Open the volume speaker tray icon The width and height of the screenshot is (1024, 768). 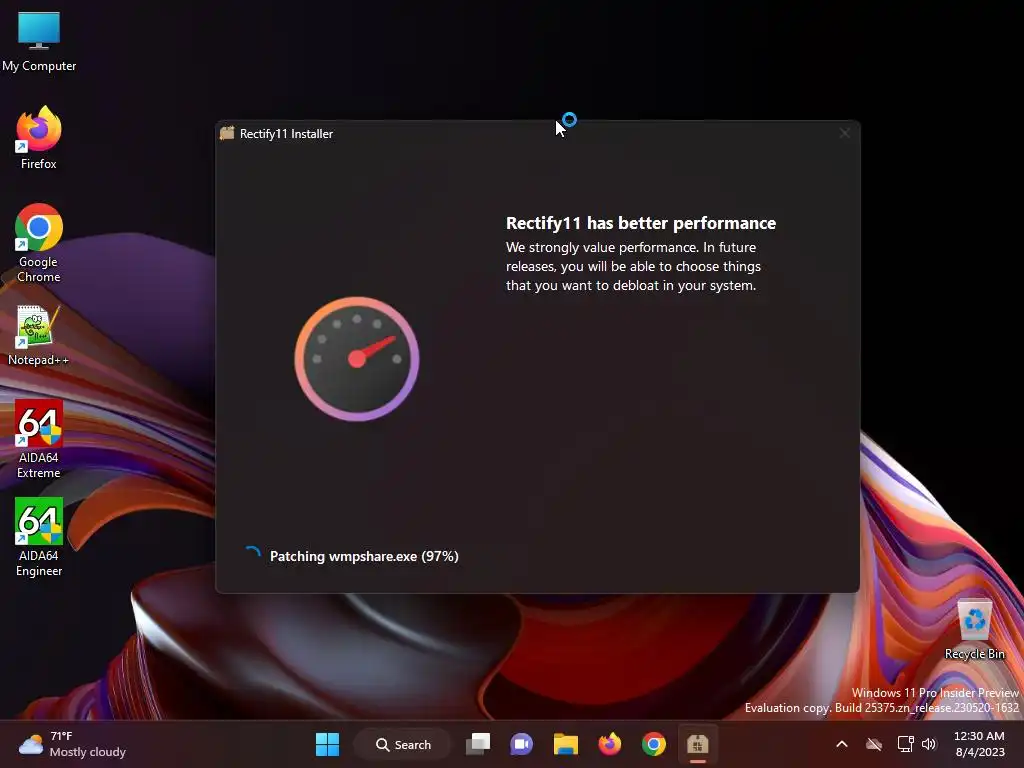pos(929,744)
